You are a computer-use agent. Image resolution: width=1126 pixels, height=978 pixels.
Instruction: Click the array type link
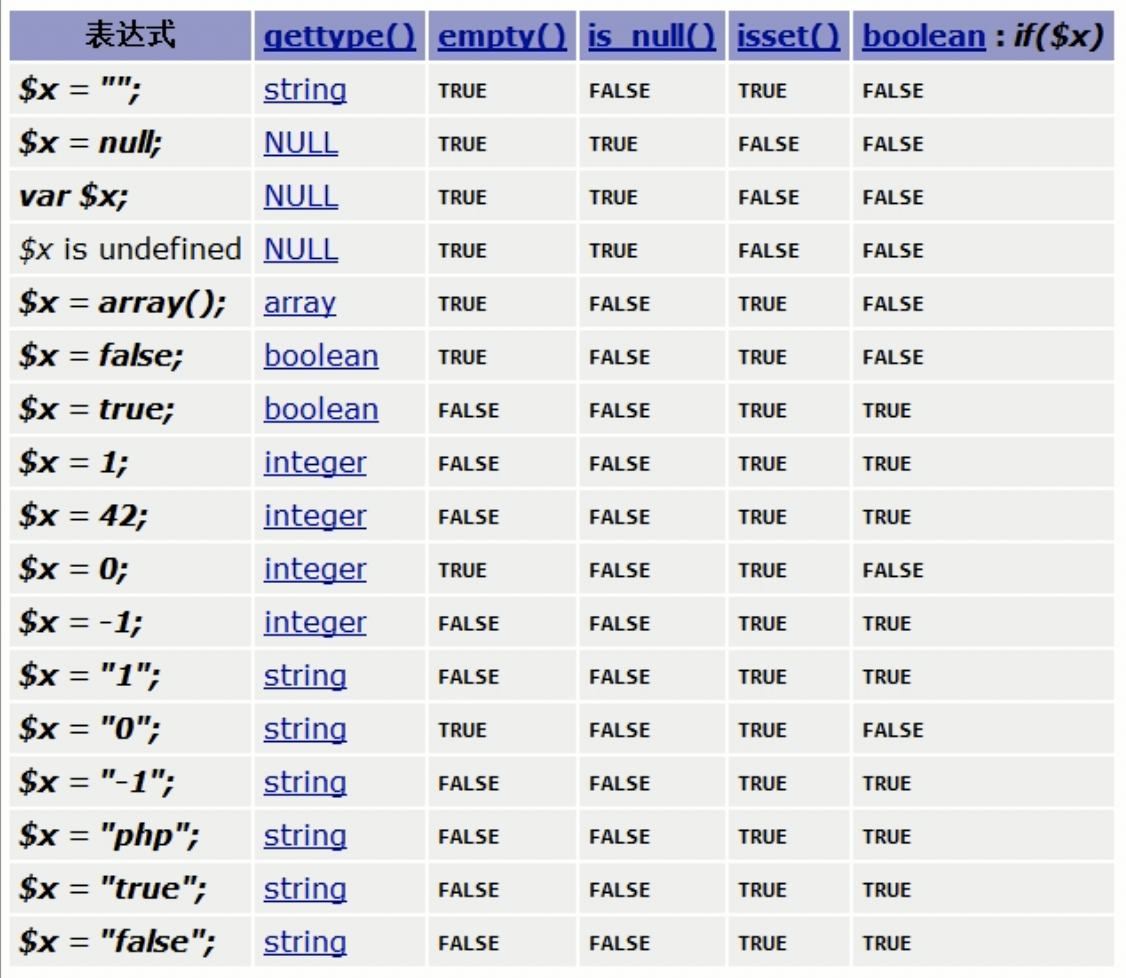pyautogui.click(x=299, y=303)
